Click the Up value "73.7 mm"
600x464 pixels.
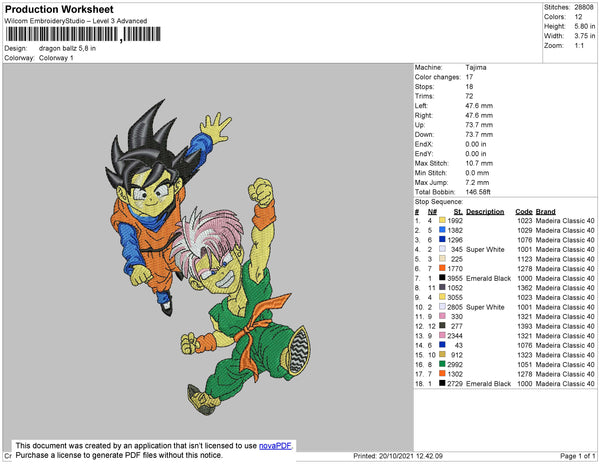[x=479, y=125]
